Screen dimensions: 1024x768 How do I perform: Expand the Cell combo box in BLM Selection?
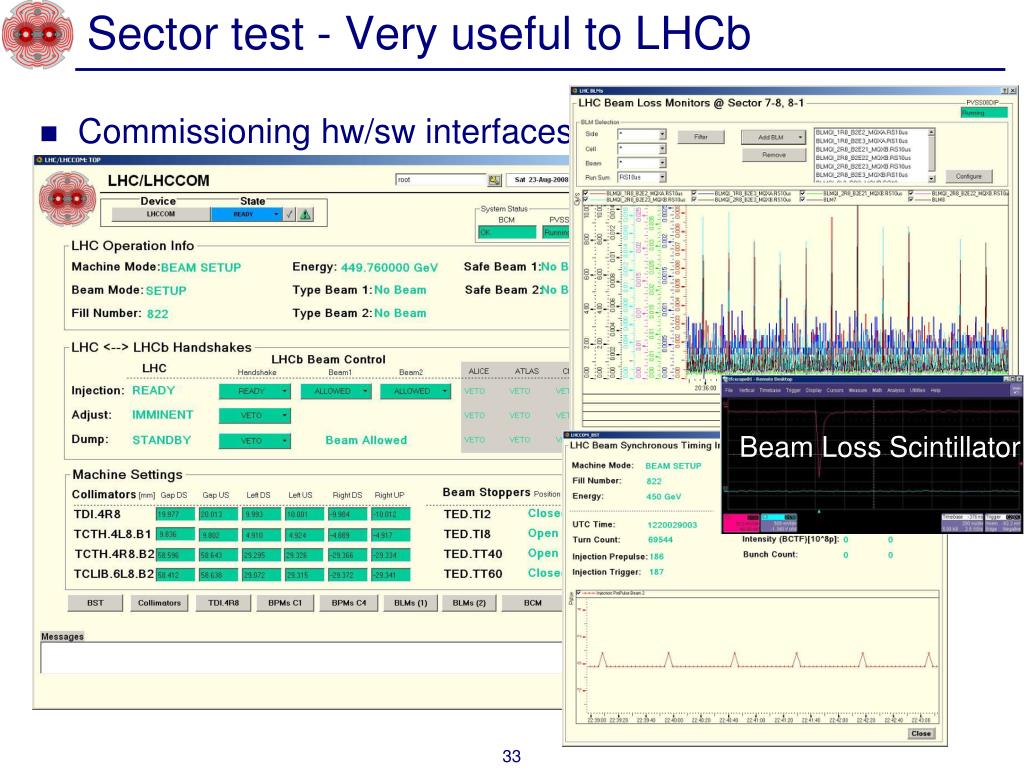pos(662,149)
